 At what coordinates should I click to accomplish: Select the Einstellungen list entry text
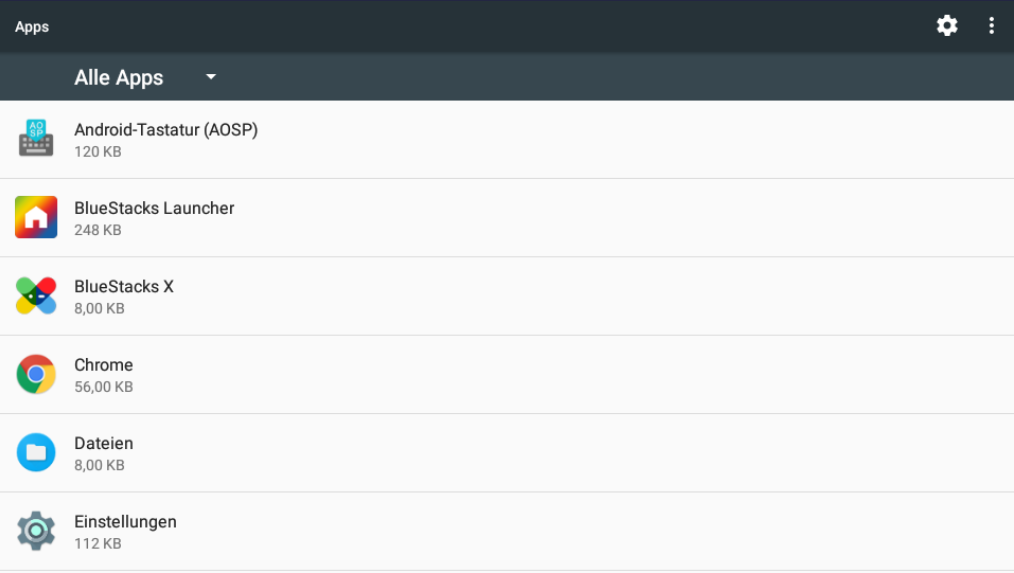point(125,522)
